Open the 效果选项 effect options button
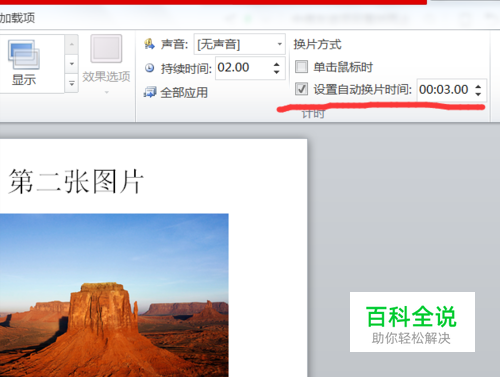500x377 pixels. pos(106,64)
